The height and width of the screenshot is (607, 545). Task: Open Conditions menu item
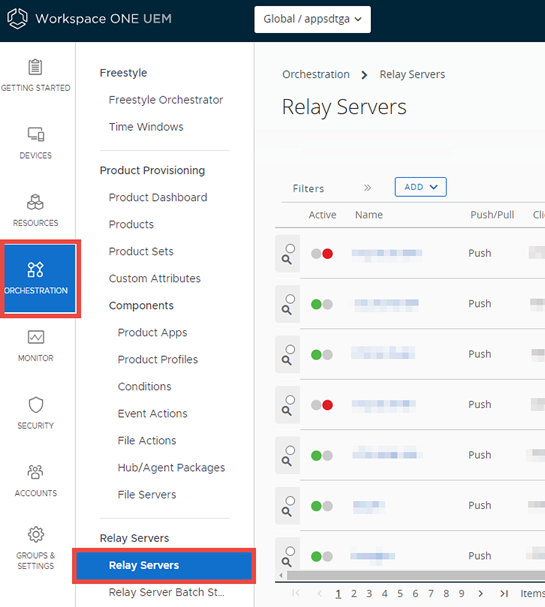click(x=144, y=386)
